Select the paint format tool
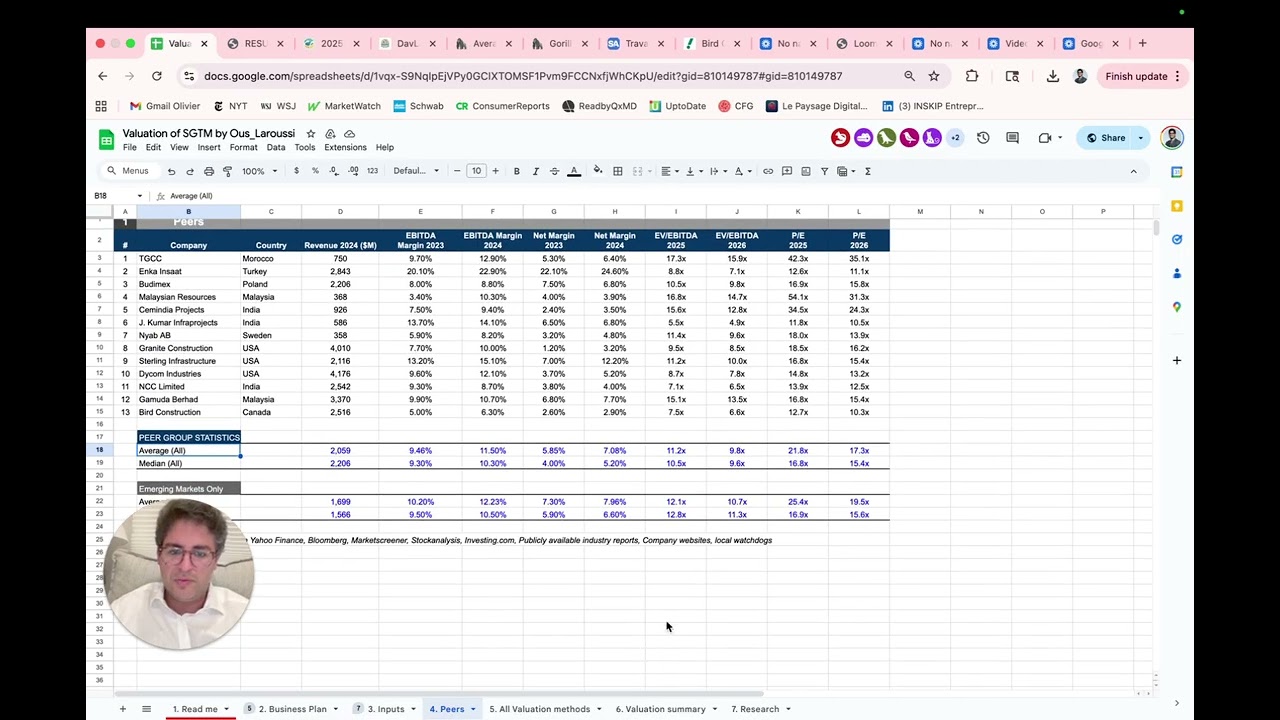The height and width of the screenshot is (720, 1280). 228,171
